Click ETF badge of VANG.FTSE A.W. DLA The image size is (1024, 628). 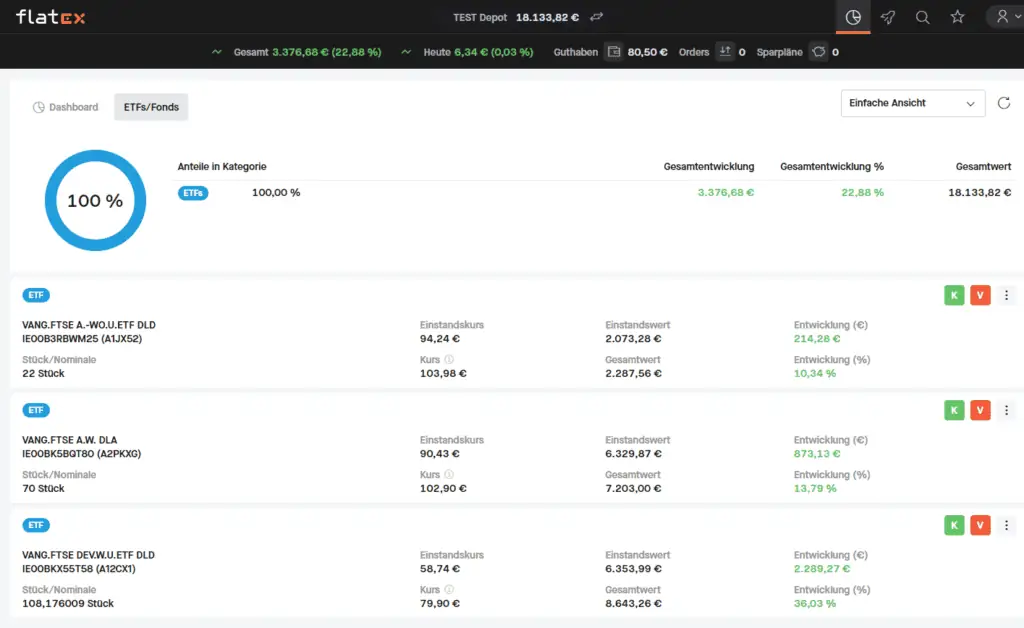[36, 410]
